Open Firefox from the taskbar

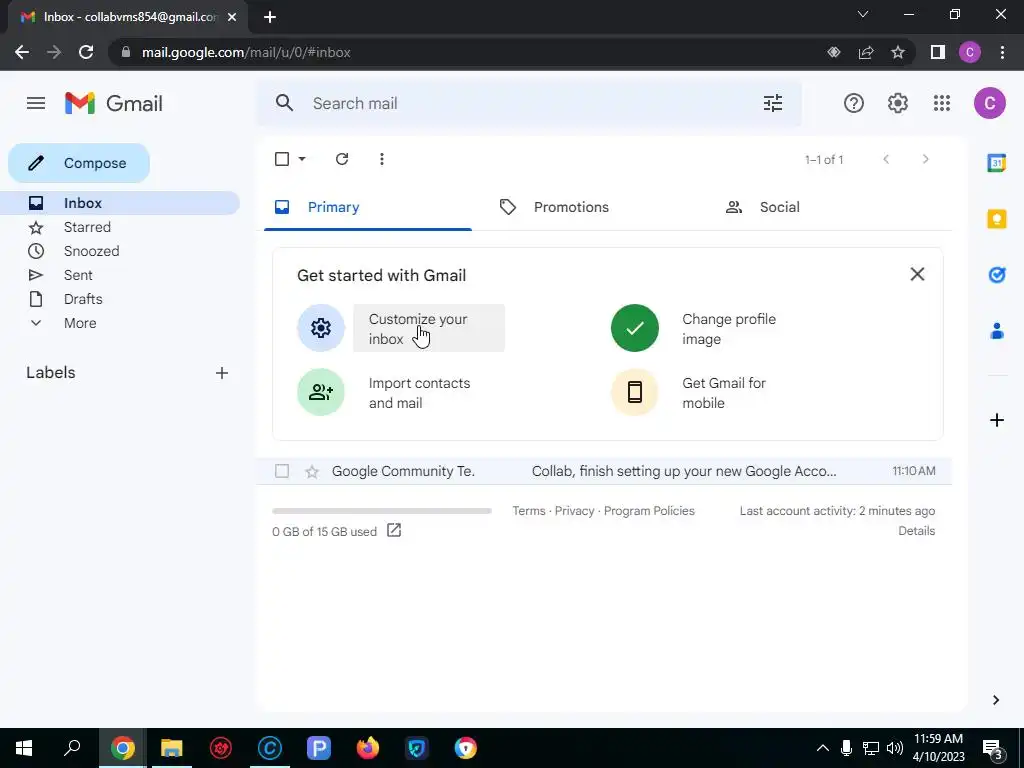tap(368, 748)
